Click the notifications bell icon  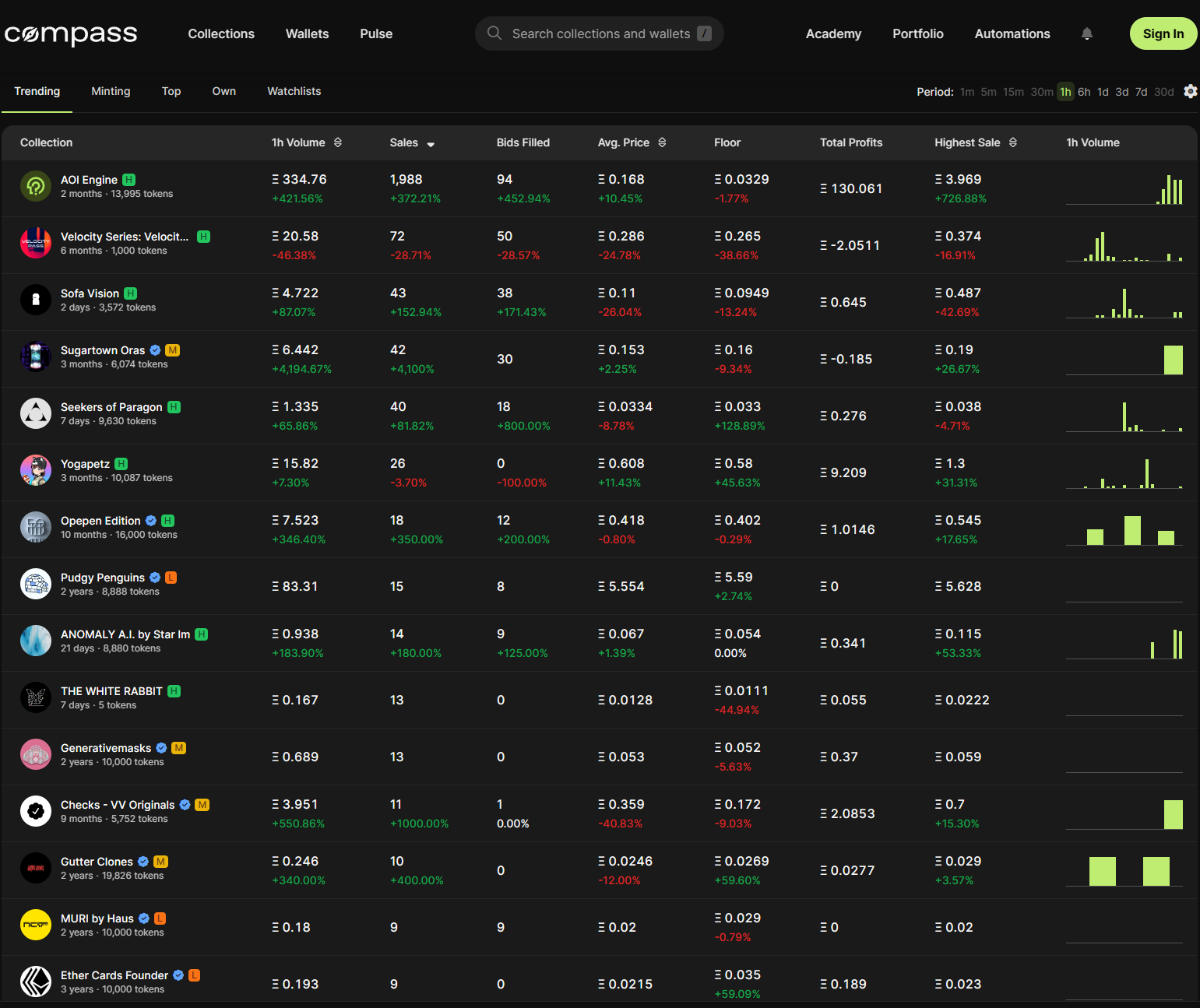coord(1087,33)
